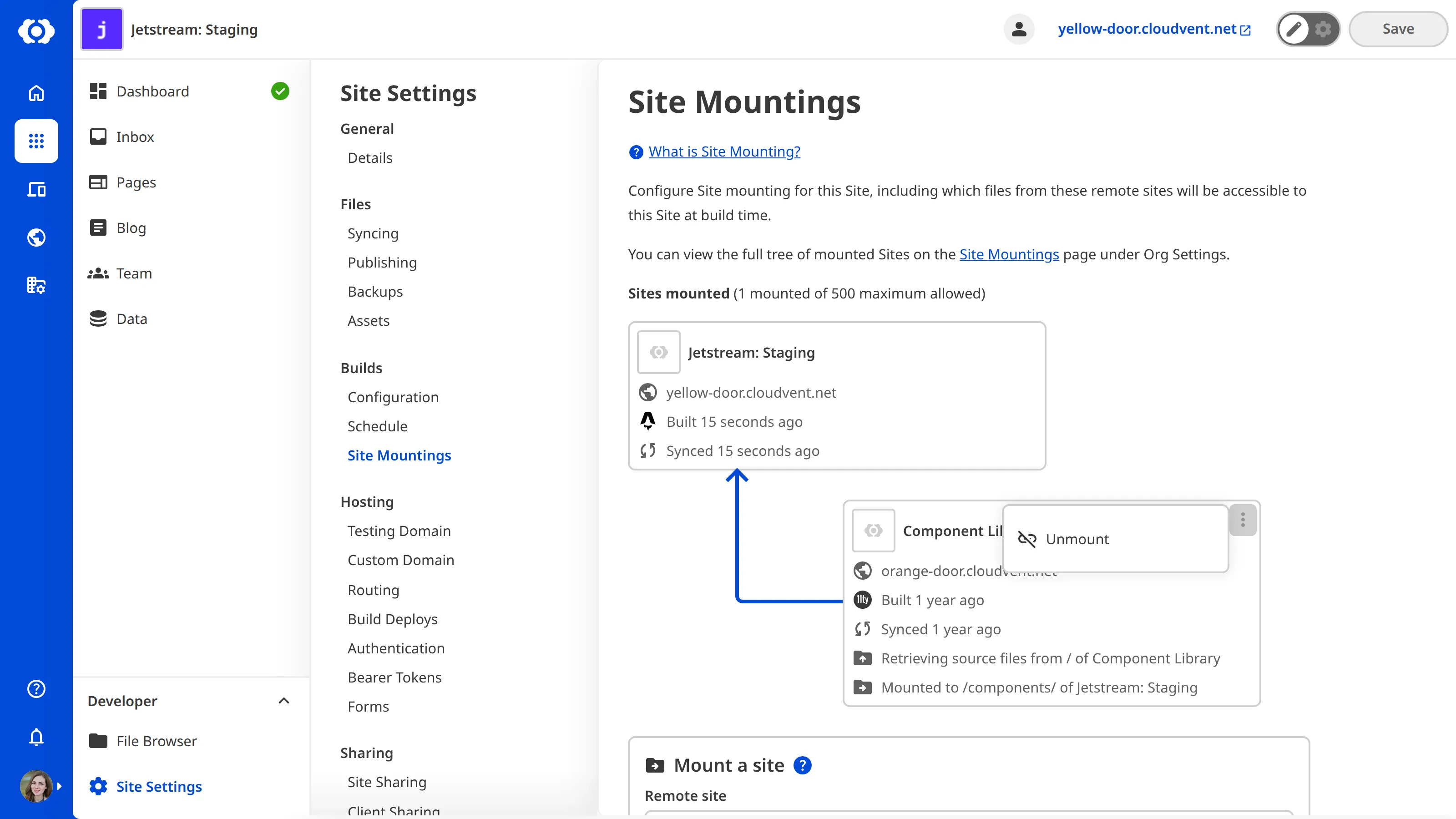This screenshot has height=819, width=1456.
Task: Select Site Sharing under Sharing
Action: coord(387,782)
